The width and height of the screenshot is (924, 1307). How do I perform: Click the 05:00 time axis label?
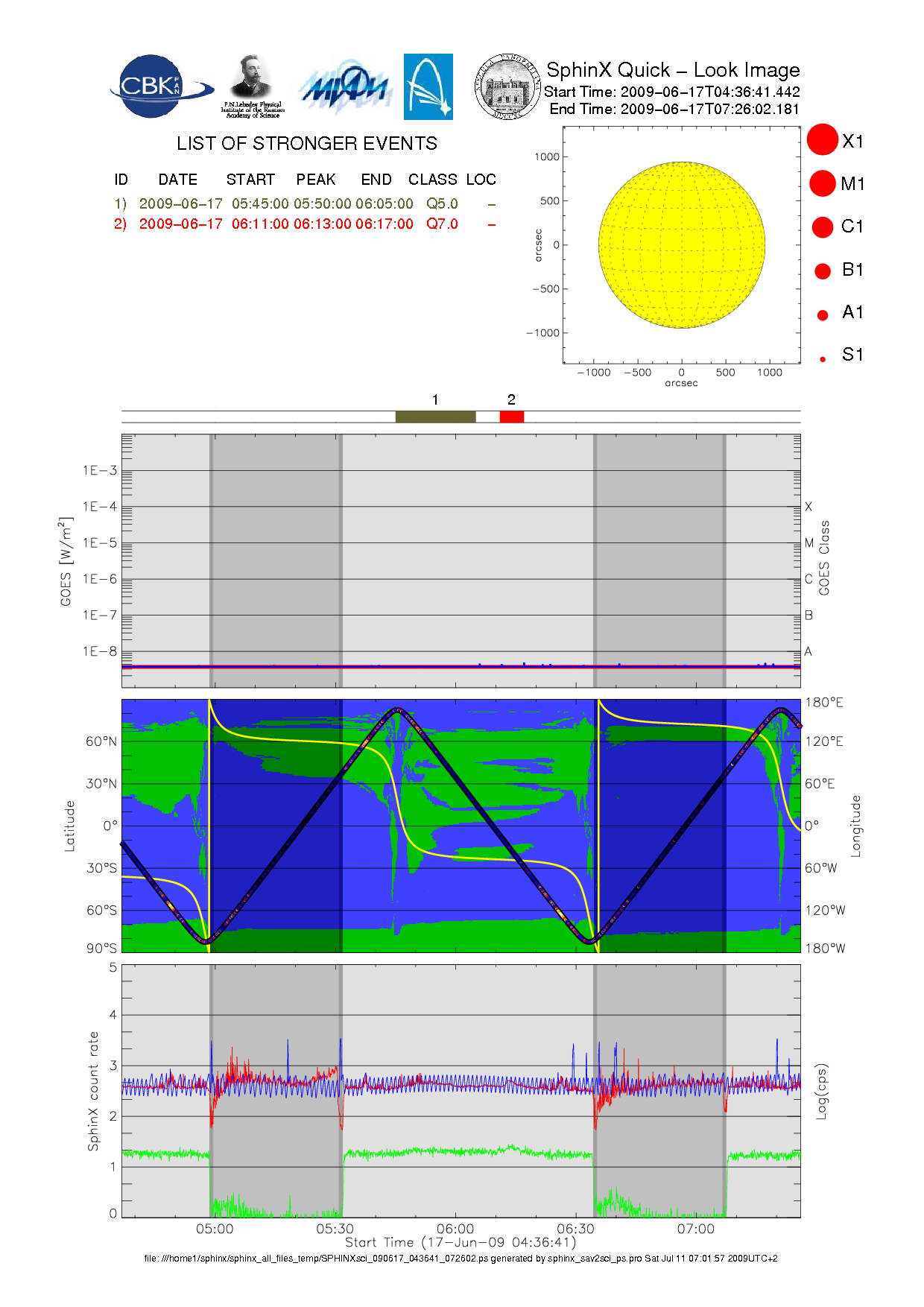point(215,1229)
